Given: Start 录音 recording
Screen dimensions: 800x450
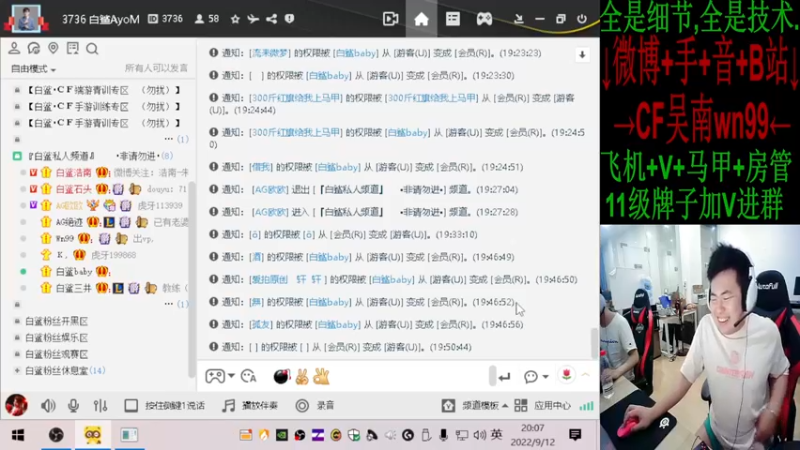Looking at the screenshot, I should click(x=315, y=406).
